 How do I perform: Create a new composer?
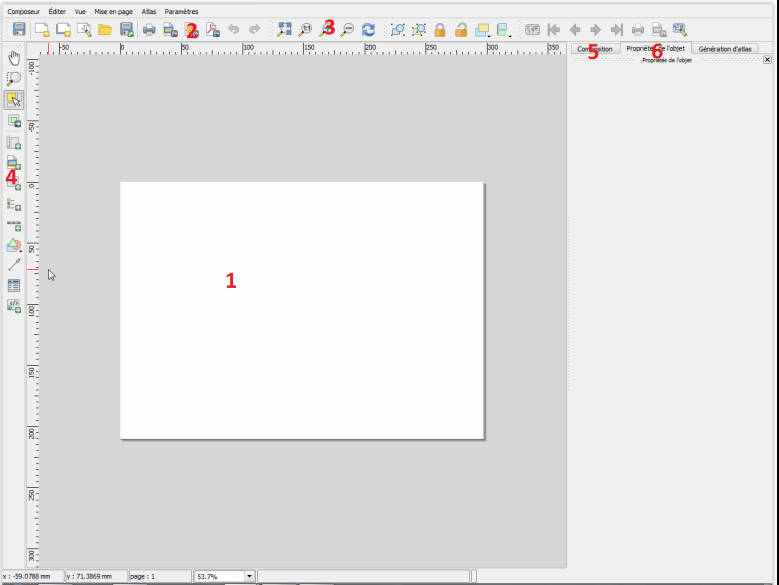42,30
